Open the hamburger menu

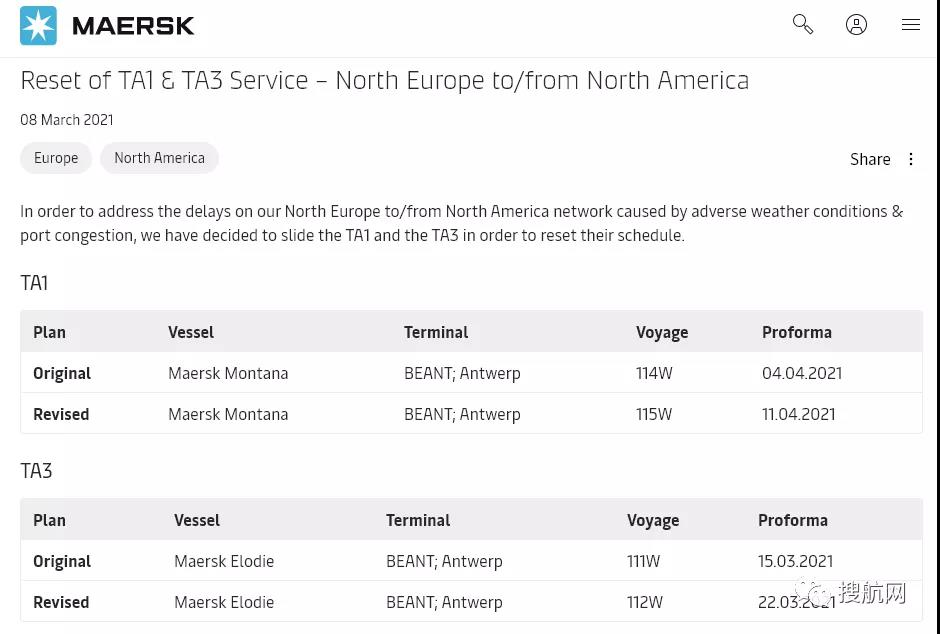[910, 25]
